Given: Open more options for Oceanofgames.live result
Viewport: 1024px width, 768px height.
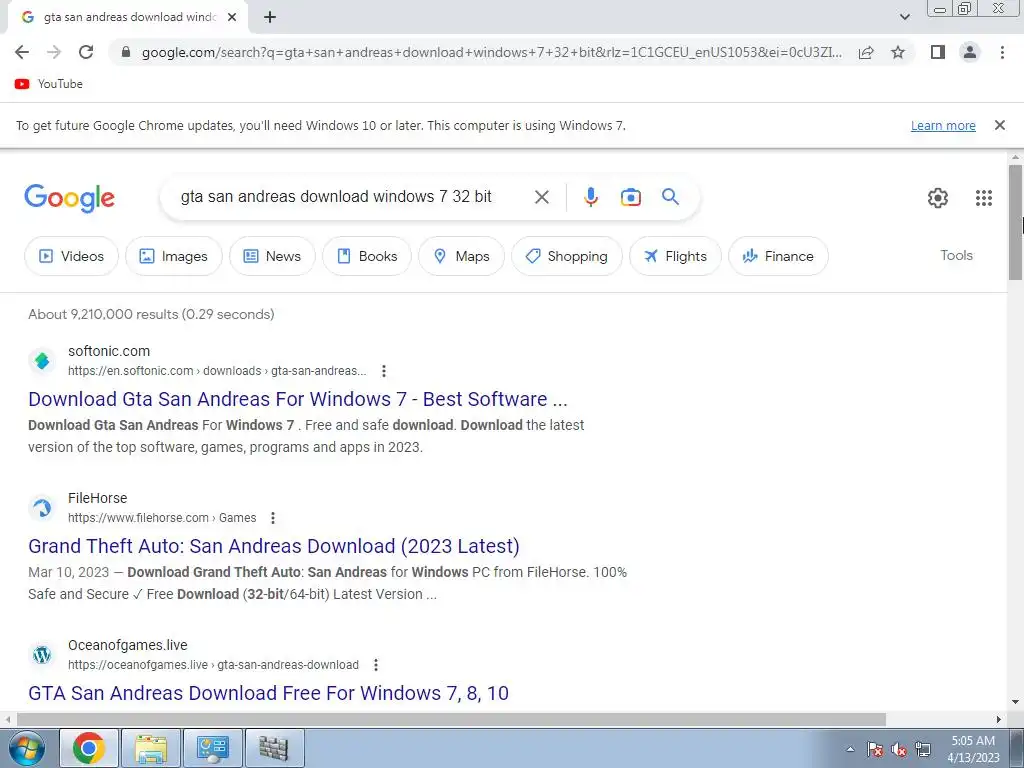Looking at the screenshot, I should pyautogui.click(x=376, y=665).
